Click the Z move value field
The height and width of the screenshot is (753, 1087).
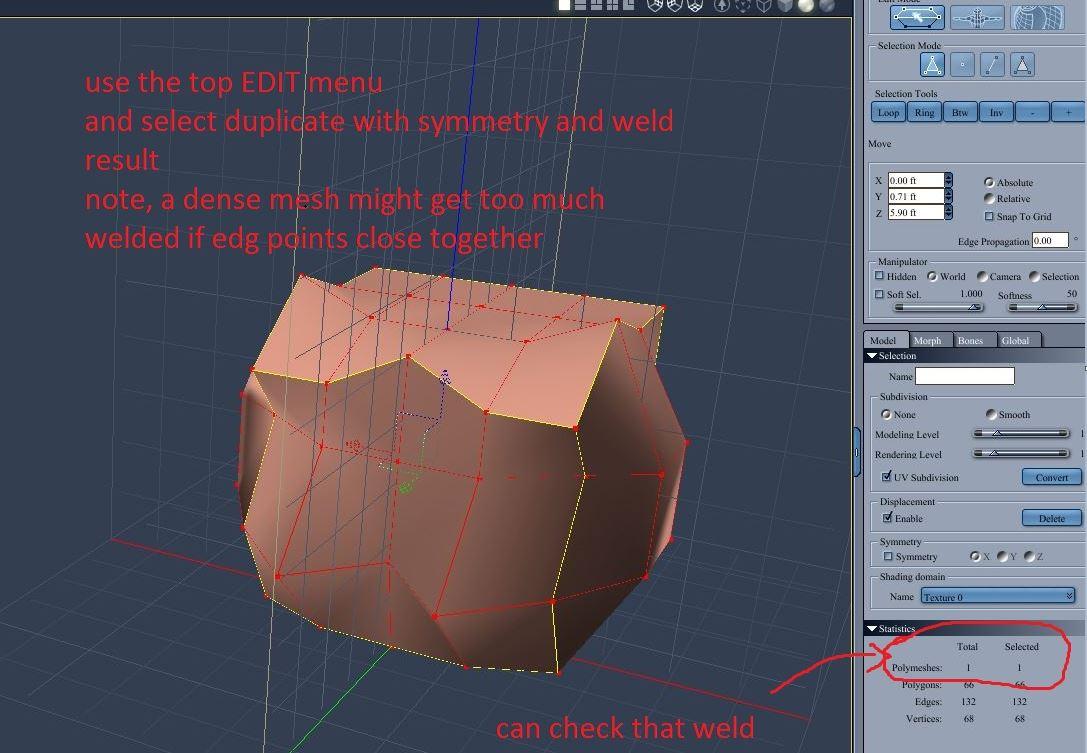(x=916, y=212)
